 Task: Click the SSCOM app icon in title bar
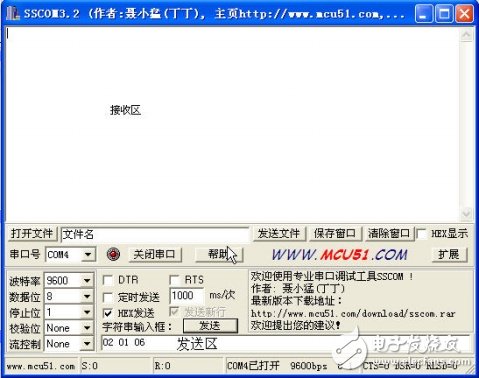coord(13,13)
